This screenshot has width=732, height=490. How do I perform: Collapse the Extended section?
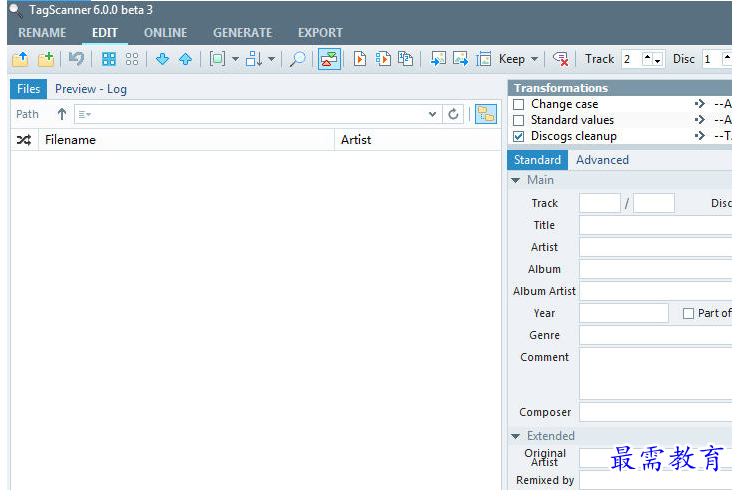(x=516, y=436)
